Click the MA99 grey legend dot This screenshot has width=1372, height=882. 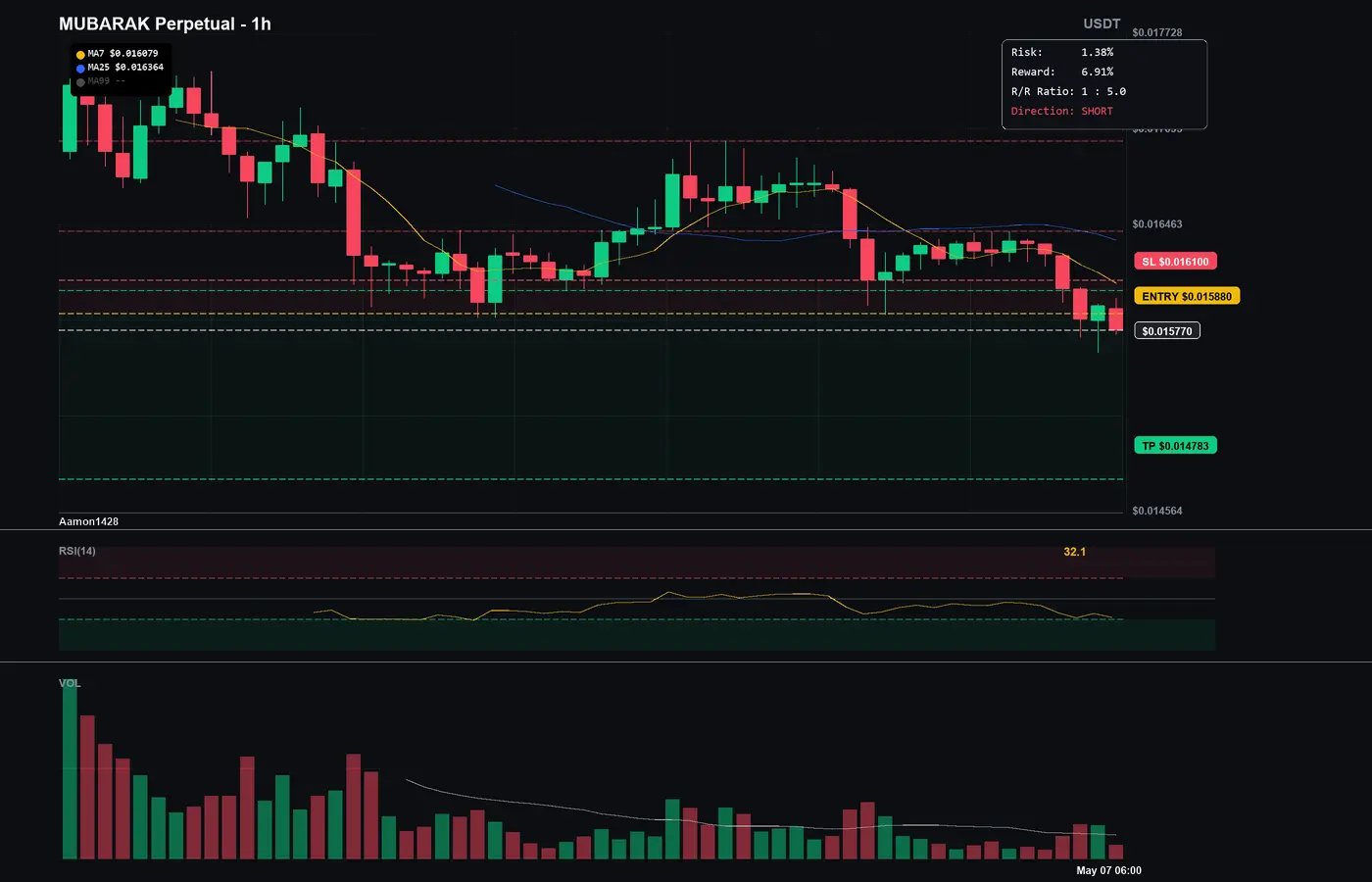pyautogui.click(x=80, y=82)
